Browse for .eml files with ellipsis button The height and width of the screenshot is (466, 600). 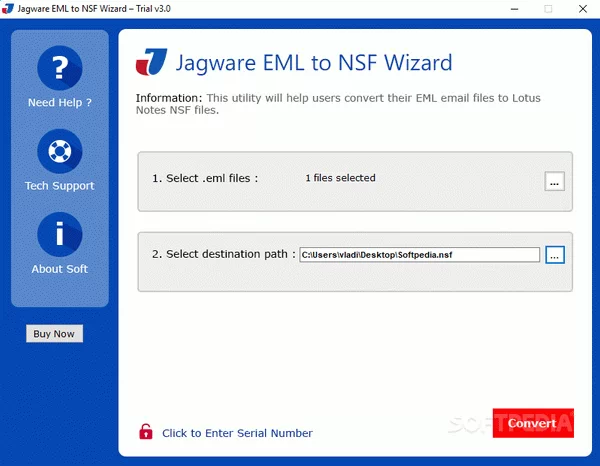tap(554, 181)
